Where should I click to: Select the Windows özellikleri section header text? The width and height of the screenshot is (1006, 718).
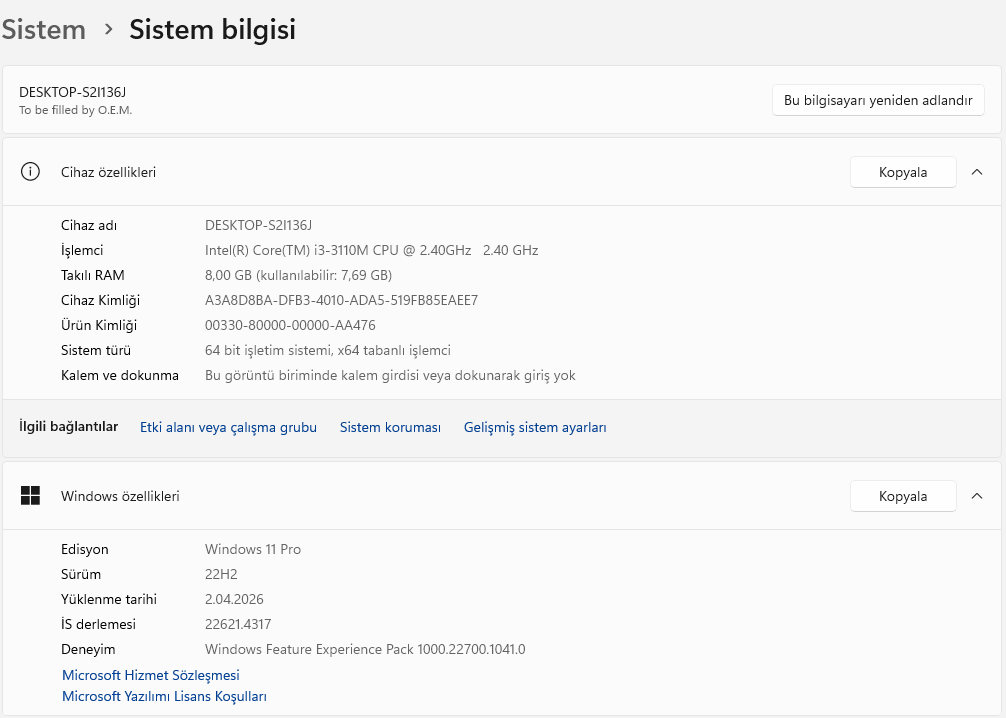point(120,496)
